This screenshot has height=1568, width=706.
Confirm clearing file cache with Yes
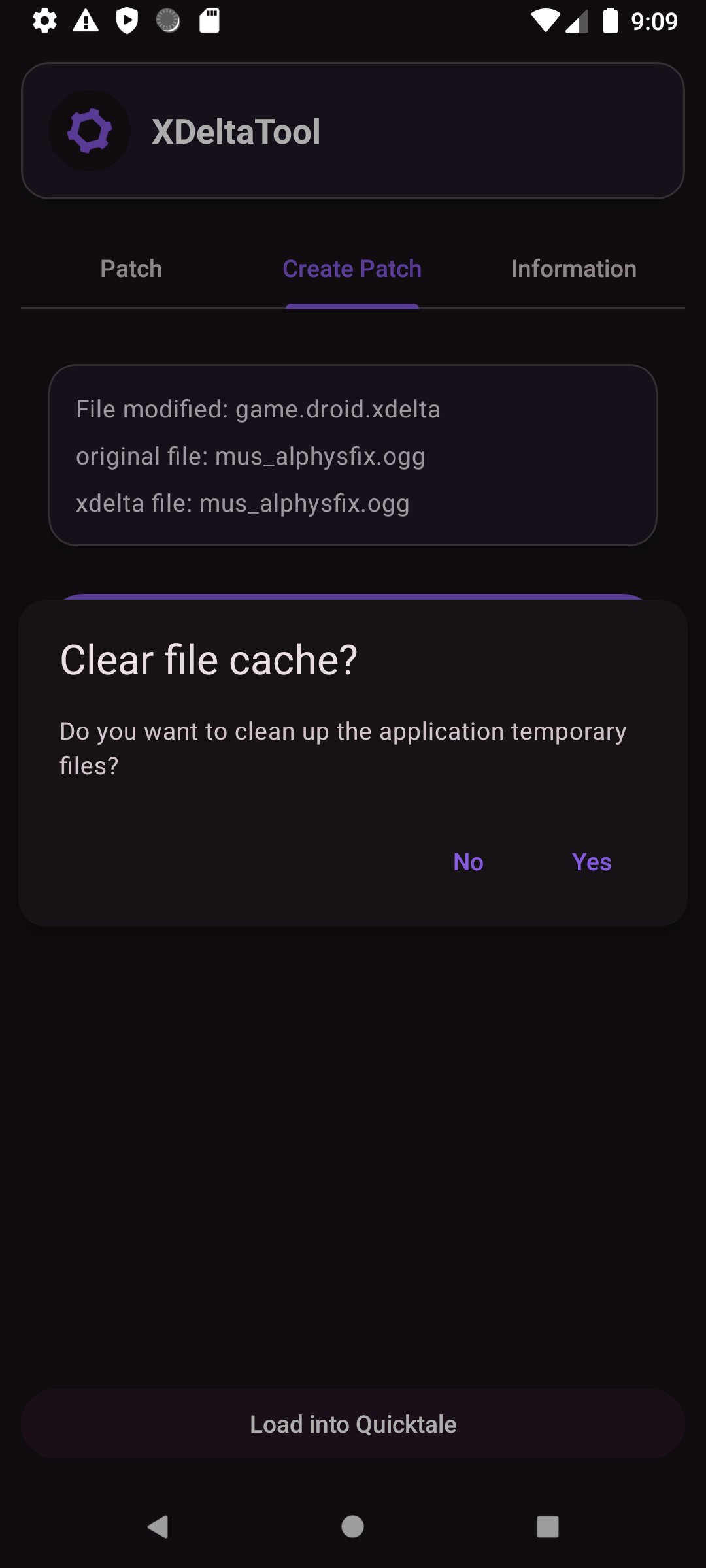[592, 862]
